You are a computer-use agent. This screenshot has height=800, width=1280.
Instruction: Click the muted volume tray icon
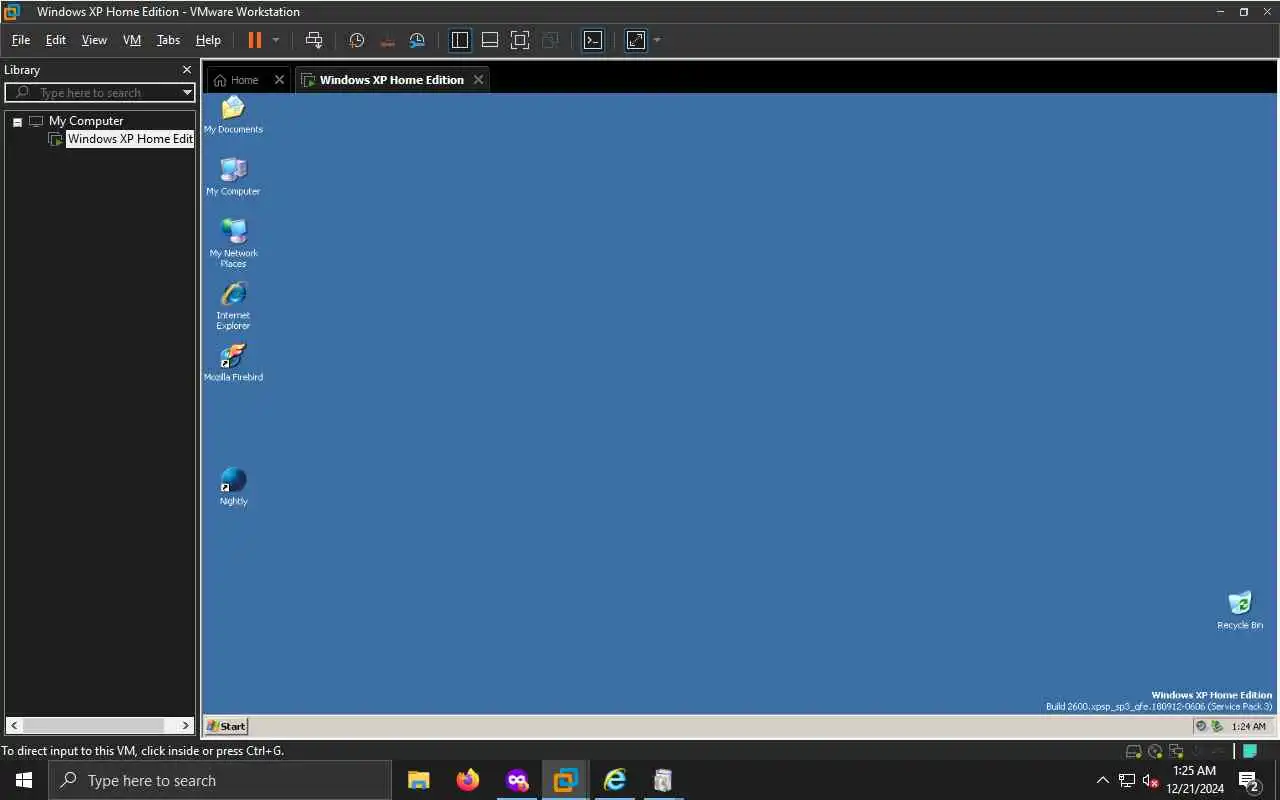point(1151,780)
